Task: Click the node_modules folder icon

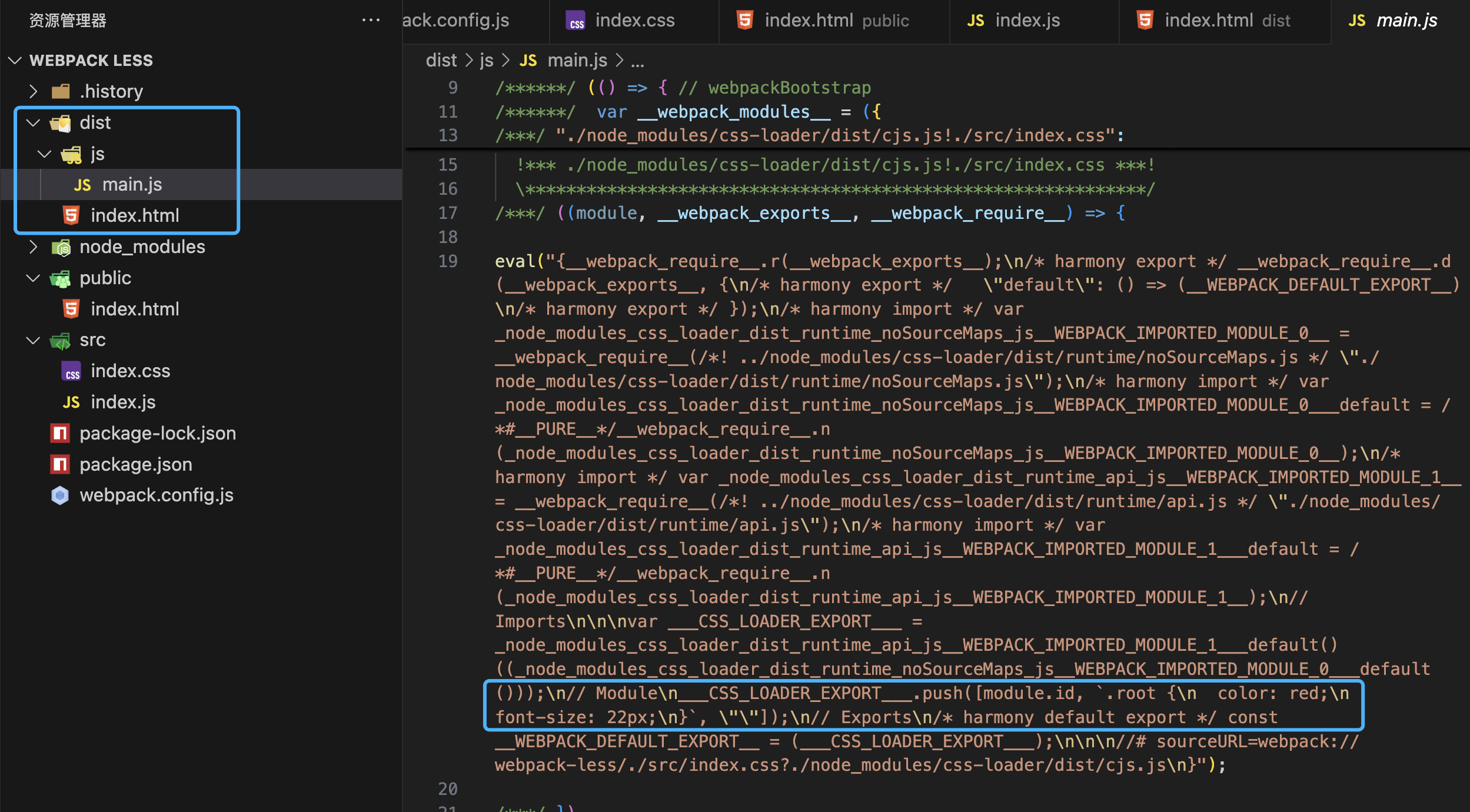Action: (61, 247)
